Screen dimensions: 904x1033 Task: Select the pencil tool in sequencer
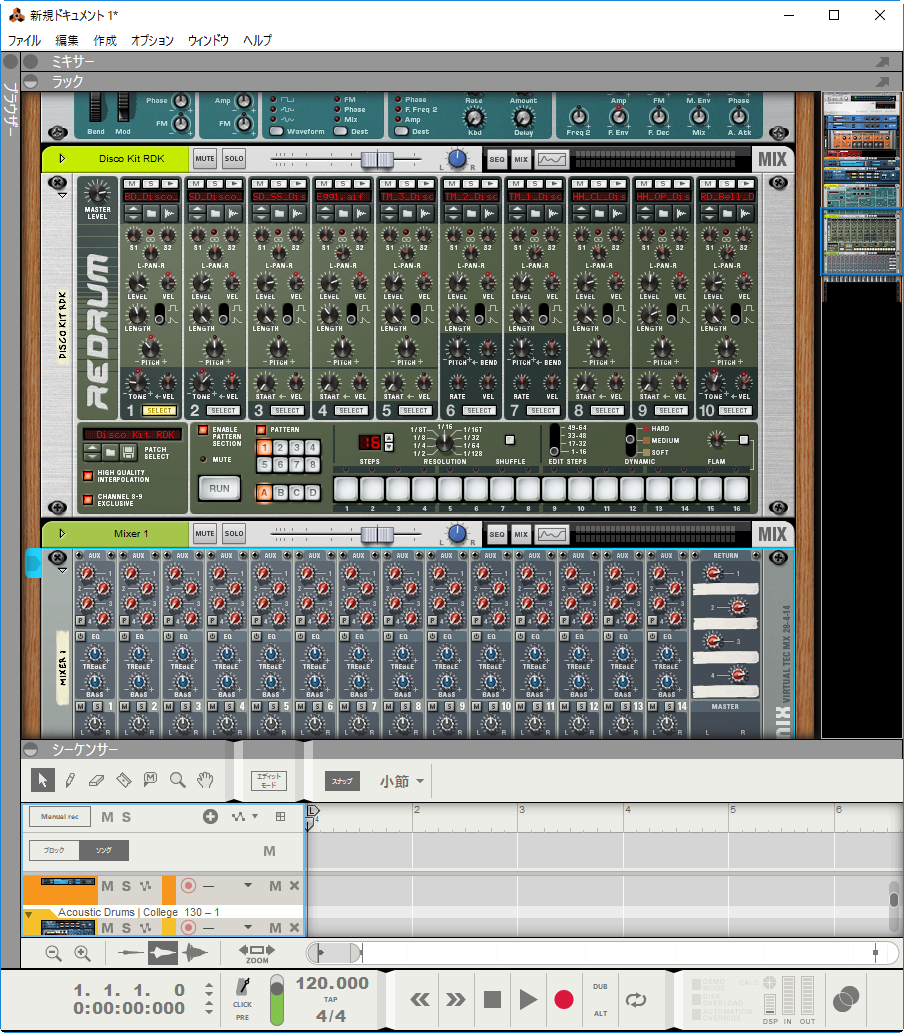70,781
